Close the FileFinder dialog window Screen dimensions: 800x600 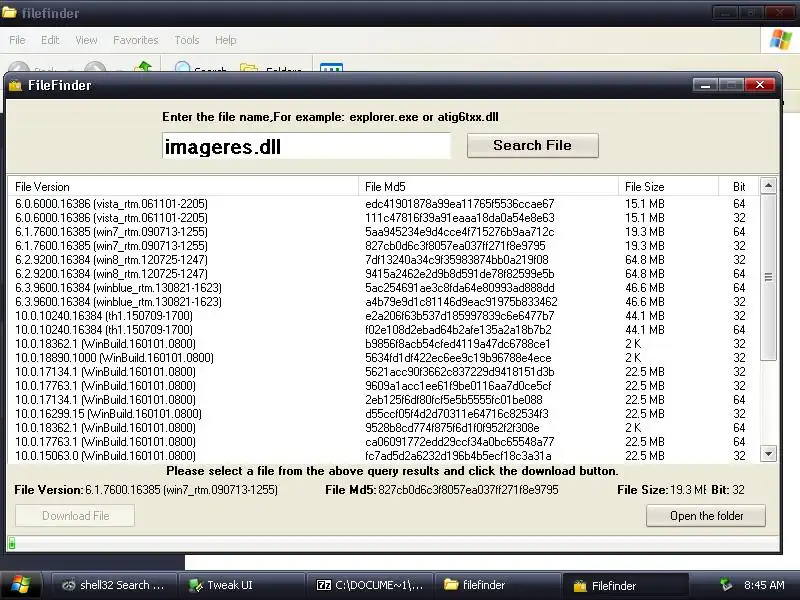tap(760, 85)
